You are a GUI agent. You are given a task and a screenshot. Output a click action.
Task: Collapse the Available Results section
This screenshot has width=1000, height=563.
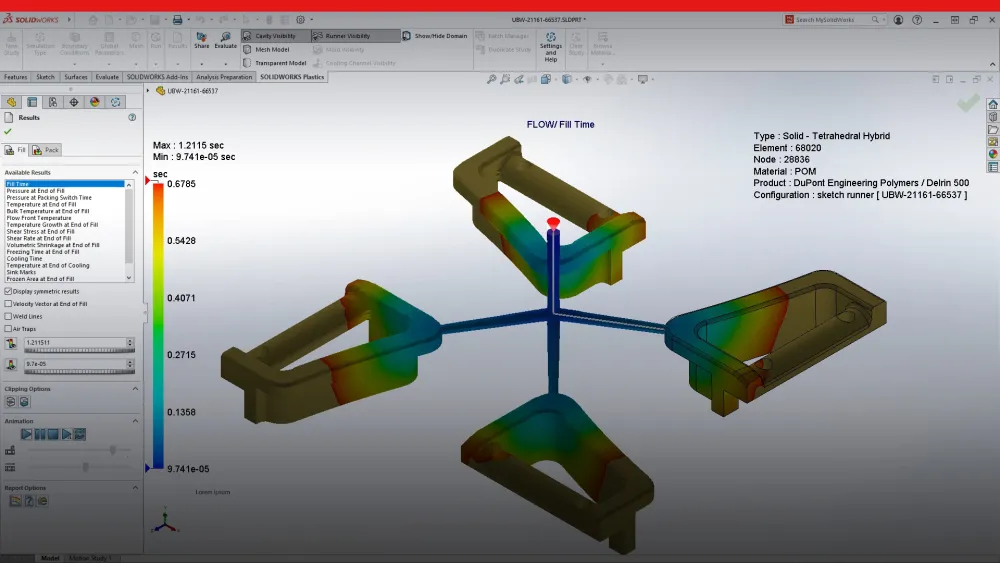coord(135,172)
